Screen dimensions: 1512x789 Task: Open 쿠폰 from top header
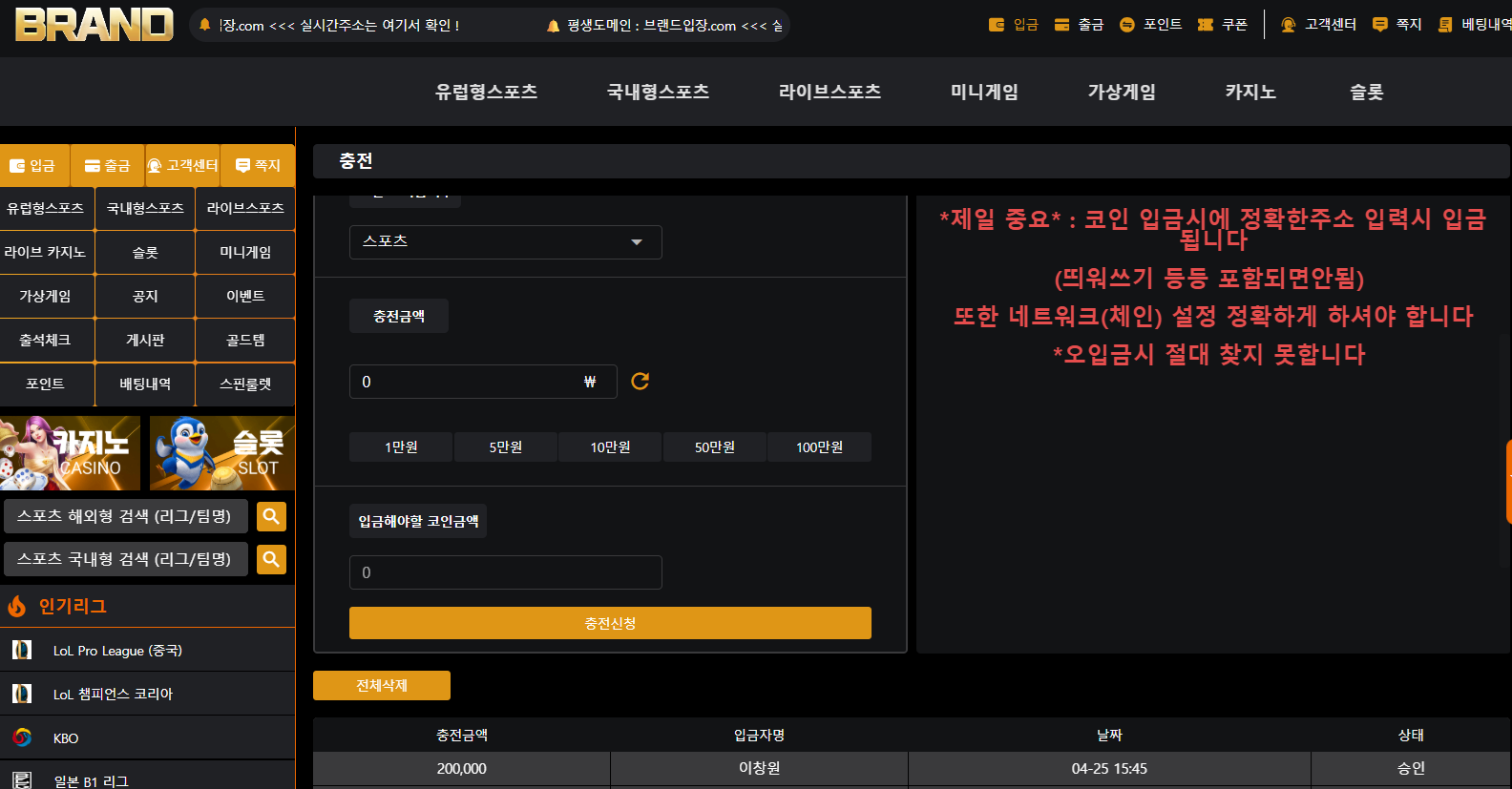pyautogui.click(x=1223, y=25)
